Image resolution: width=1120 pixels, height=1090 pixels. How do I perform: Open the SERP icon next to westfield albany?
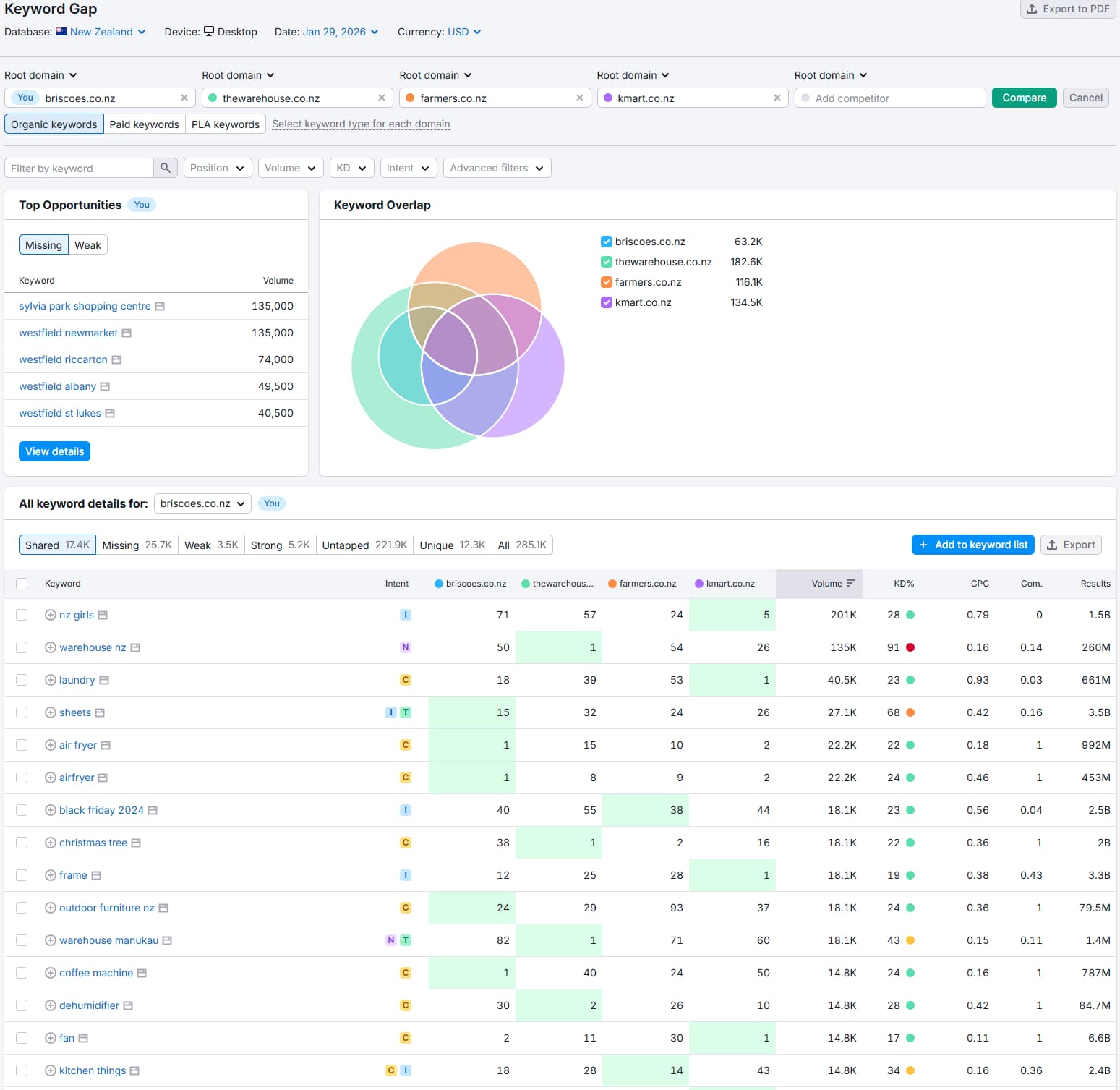[x=106, y=386]
